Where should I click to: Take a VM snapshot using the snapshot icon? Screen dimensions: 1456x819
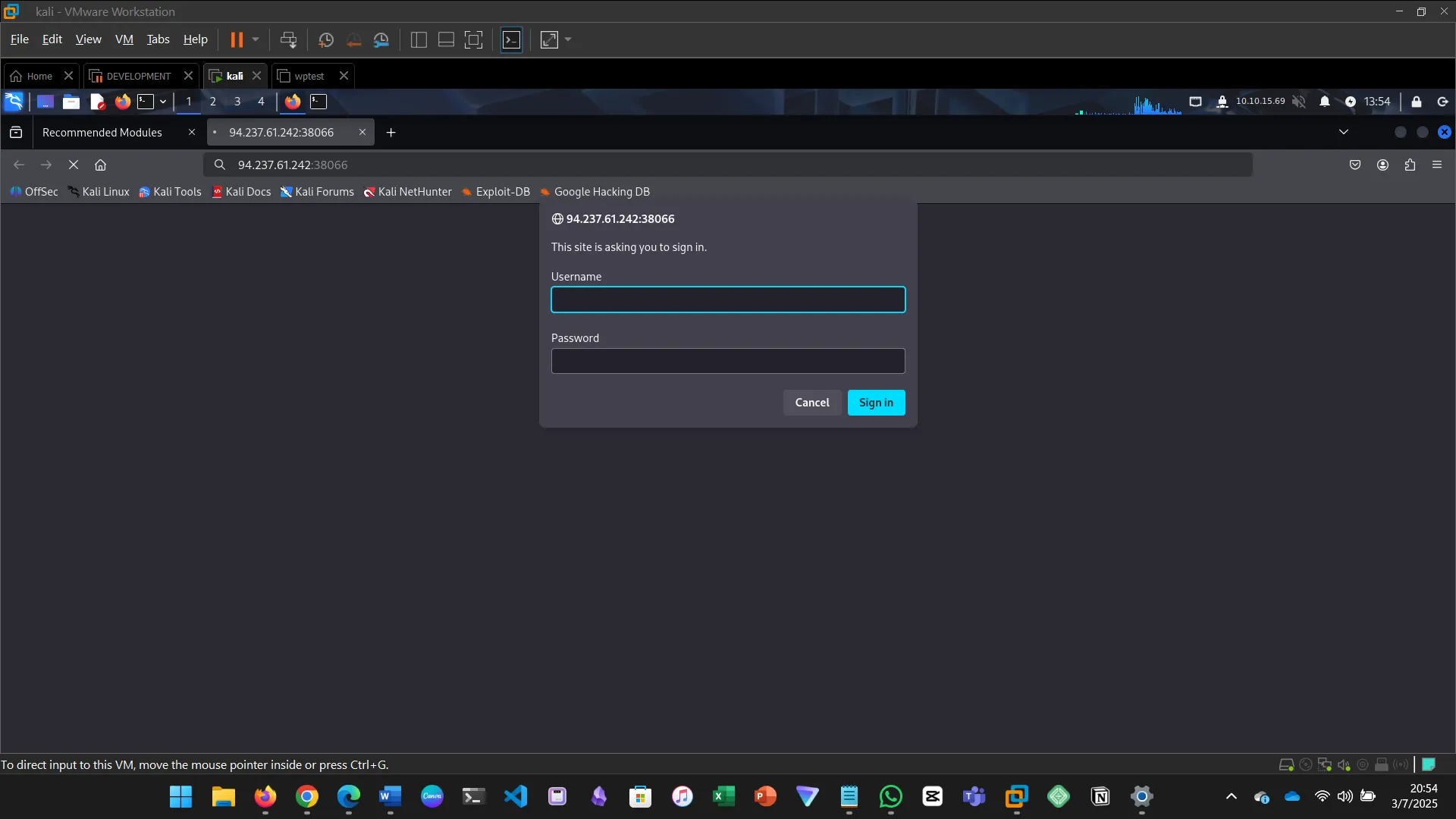[x=326, y=39]
